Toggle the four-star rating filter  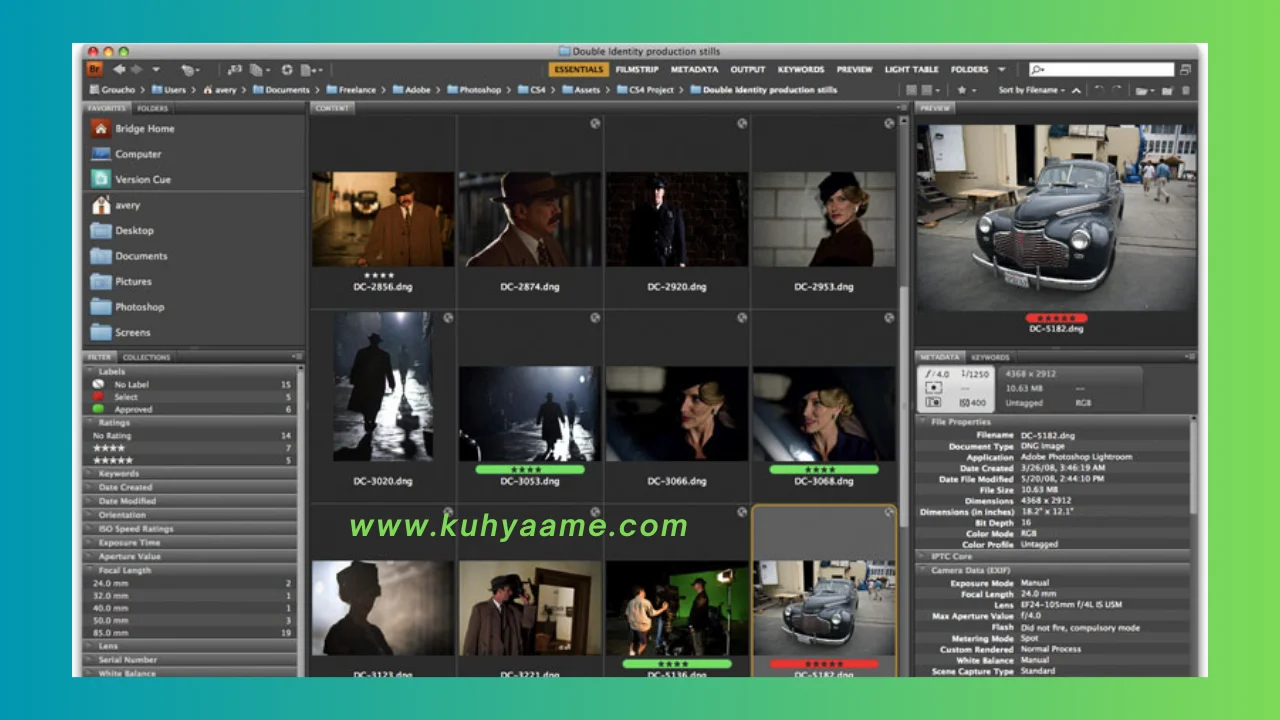191,448
